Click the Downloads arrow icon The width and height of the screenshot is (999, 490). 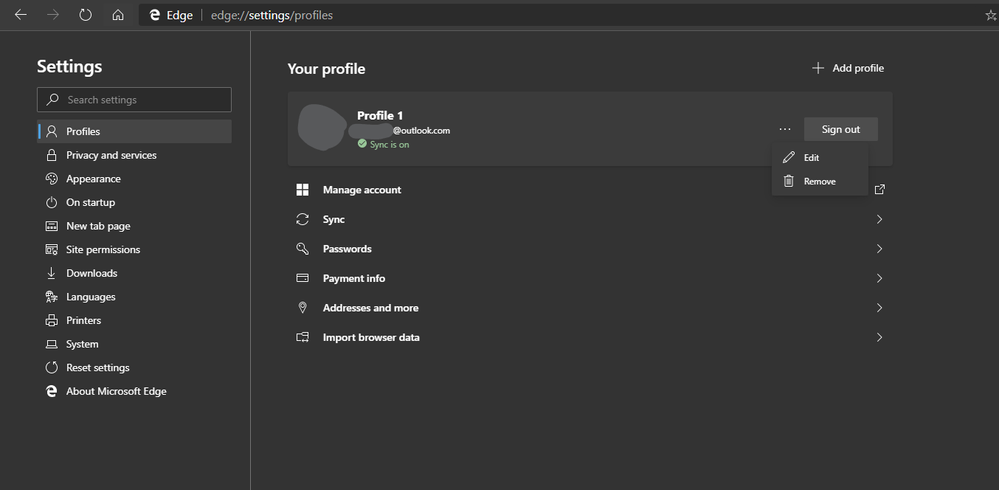52,273
